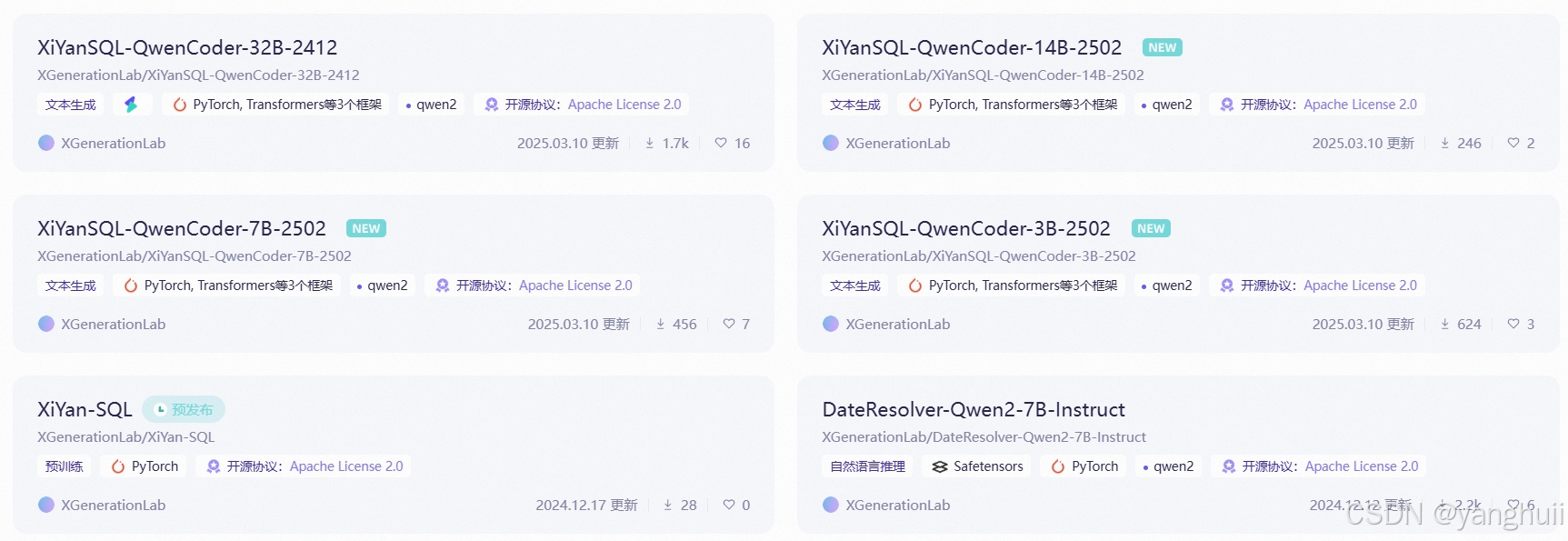This screenshot has width=1568, height=541.
Task: Click the NEW badge on 3B-2502 card
Action: click(1151, 228)
